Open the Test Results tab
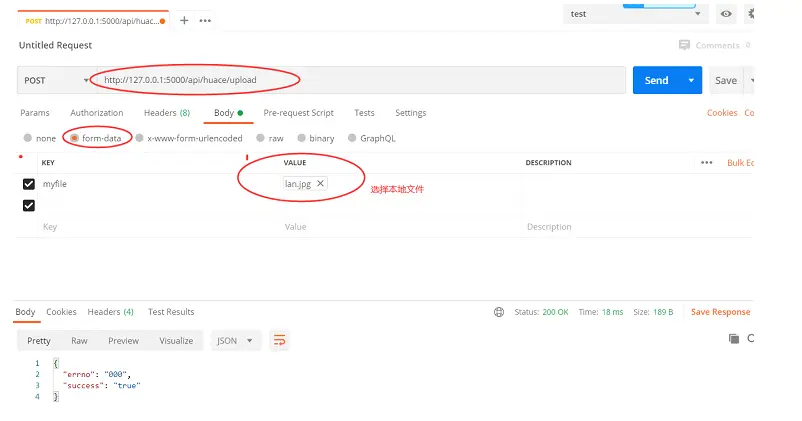 171,312
